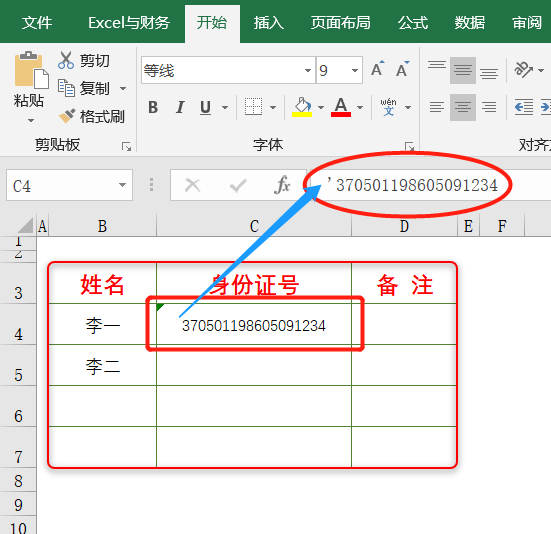Select column D header
Screen dimensions: 551x534
pyautogui.click(x=404, y=226)
